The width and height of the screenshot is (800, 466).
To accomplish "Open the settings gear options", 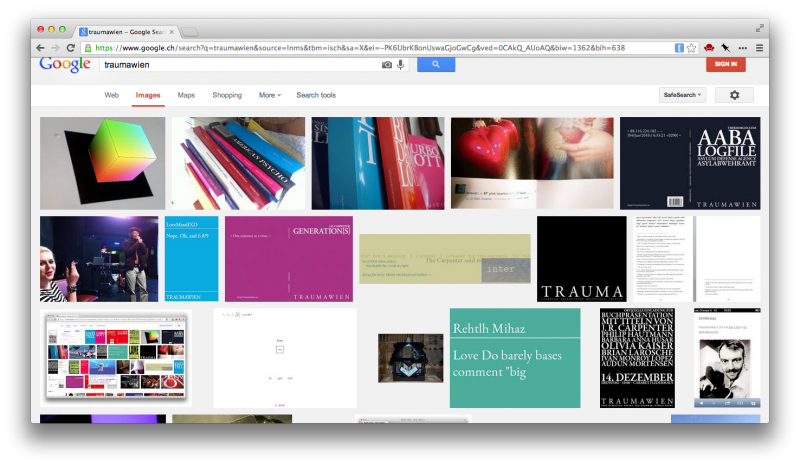I will (735, 95).
